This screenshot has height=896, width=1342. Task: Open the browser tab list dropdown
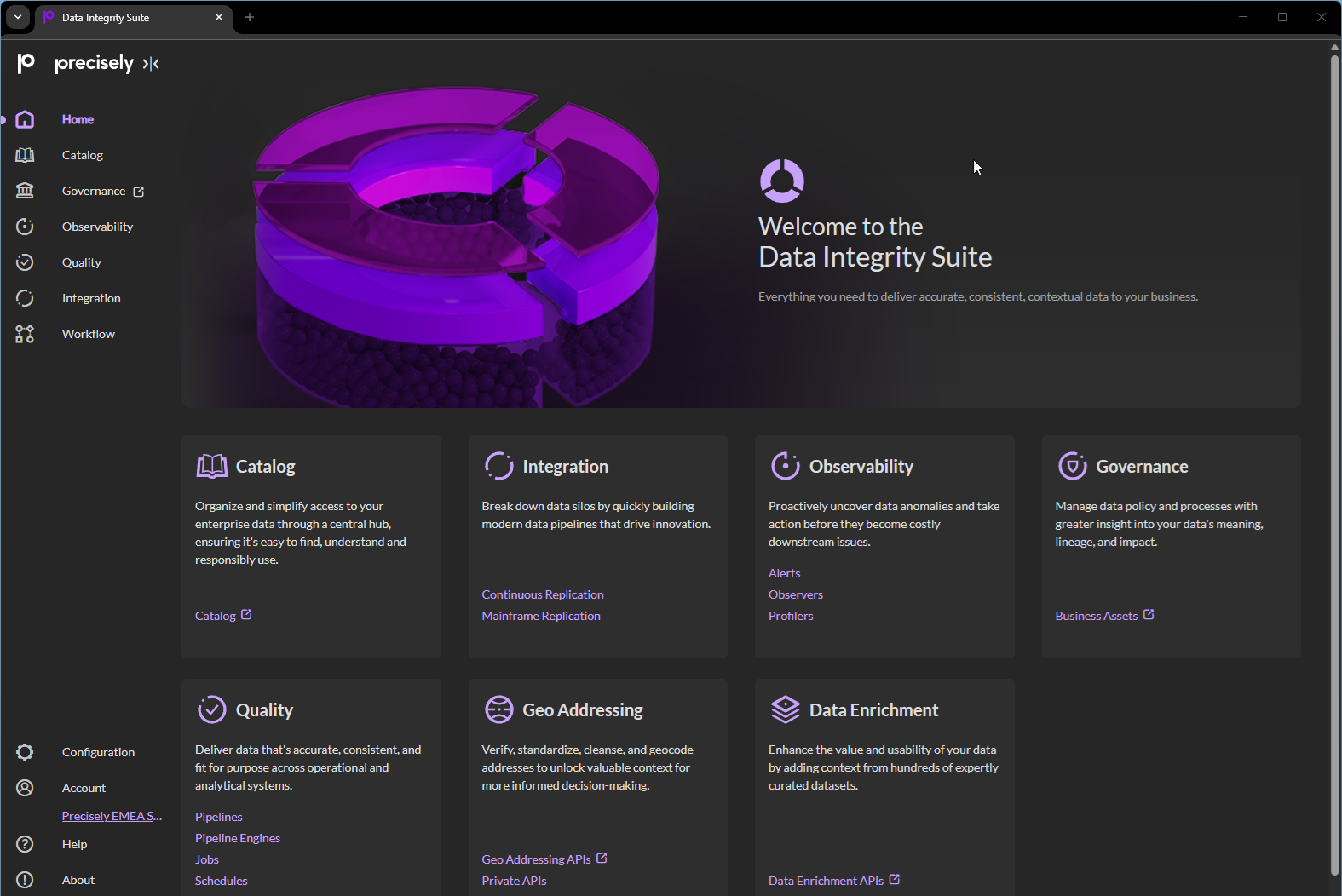(x=18, y=17)
